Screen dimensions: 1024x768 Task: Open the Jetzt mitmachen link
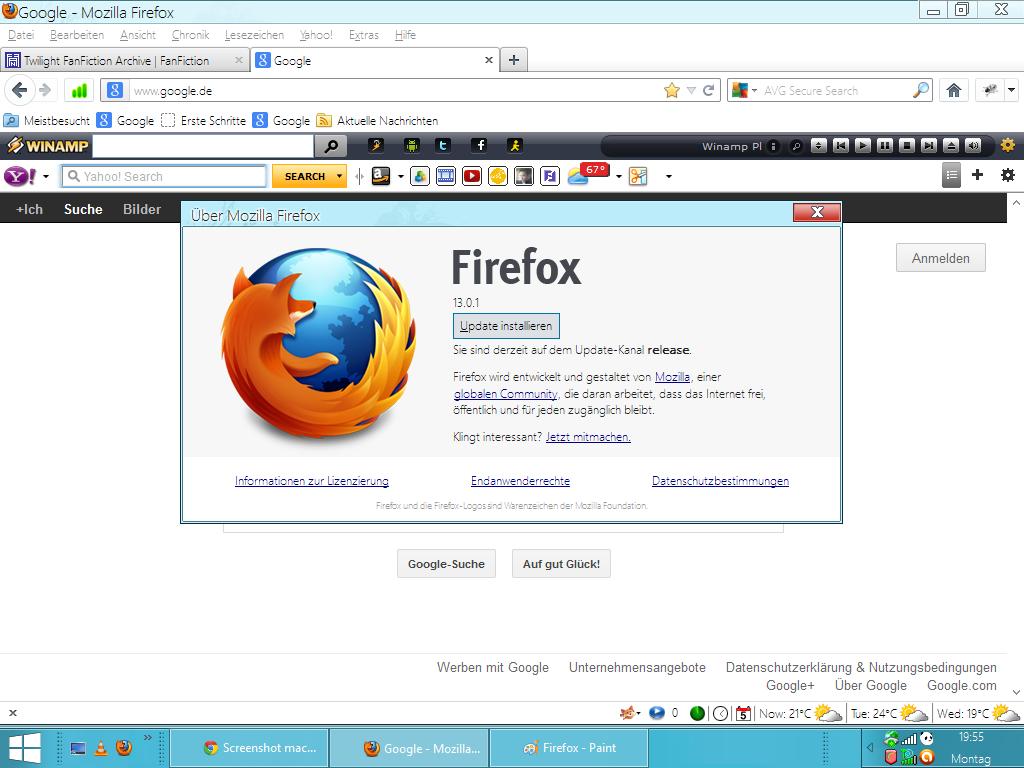coord(588,437)
